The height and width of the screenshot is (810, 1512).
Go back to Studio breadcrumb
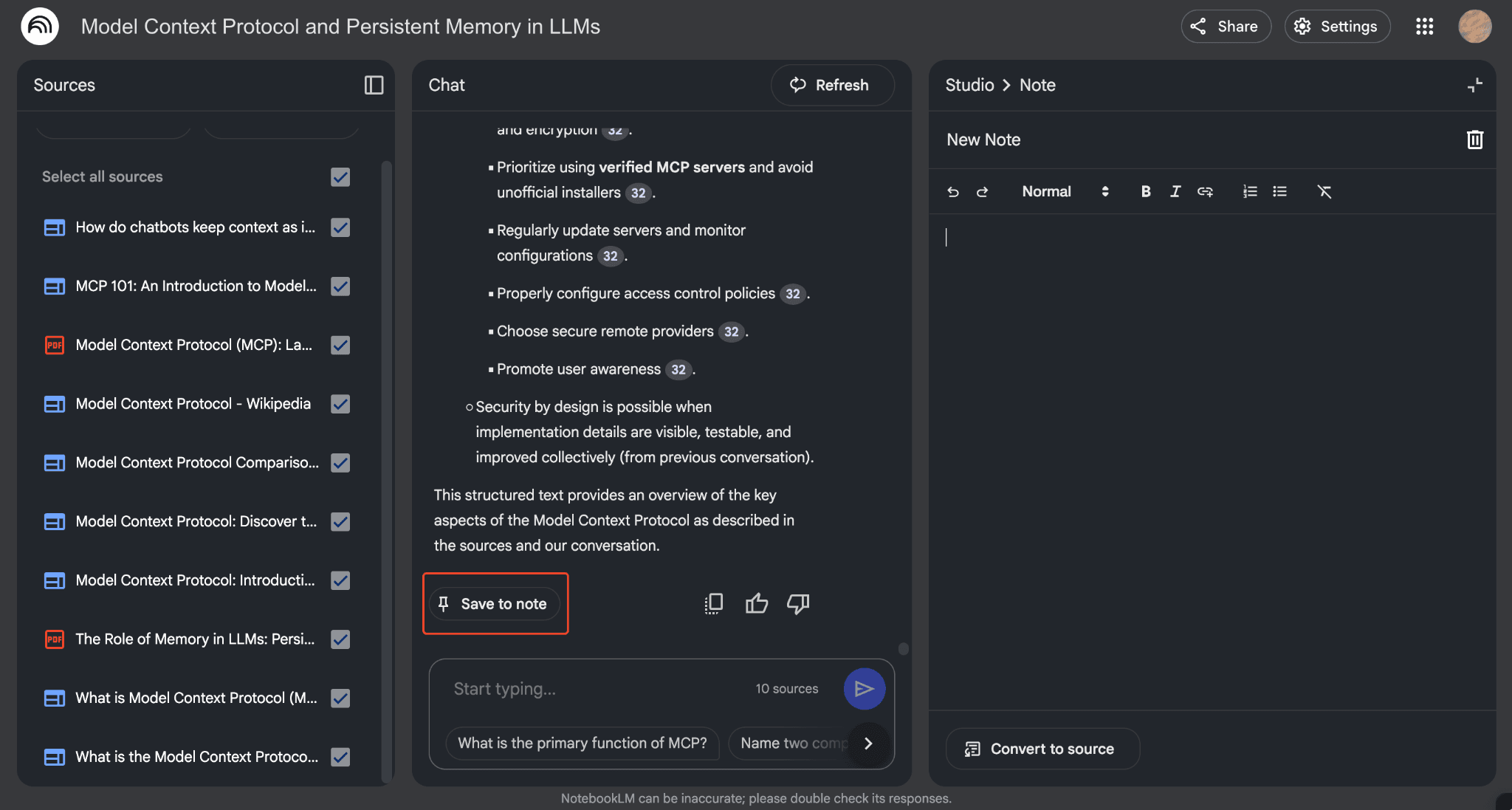[x=969, y=85]
